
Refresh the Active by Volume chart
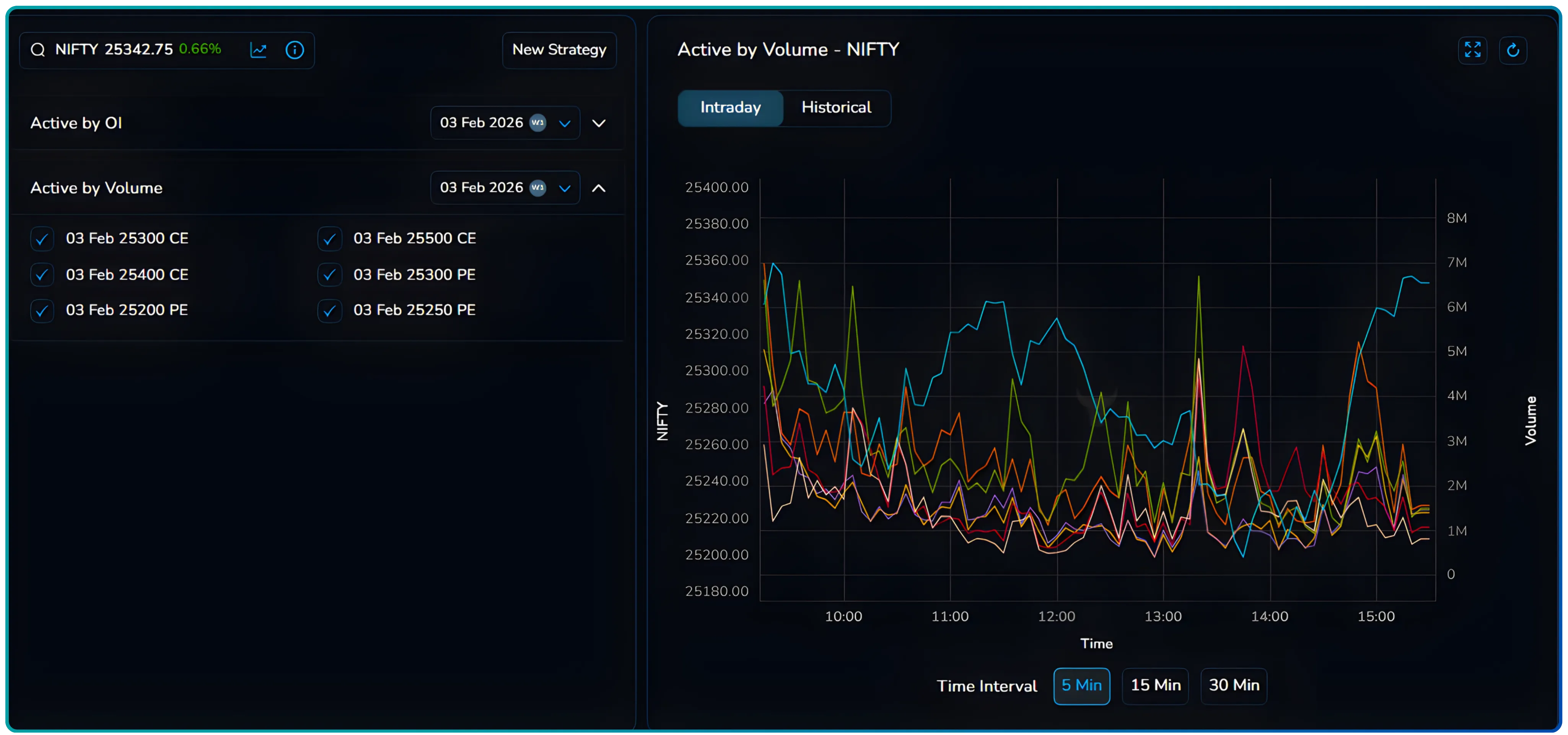[1514, 50]
